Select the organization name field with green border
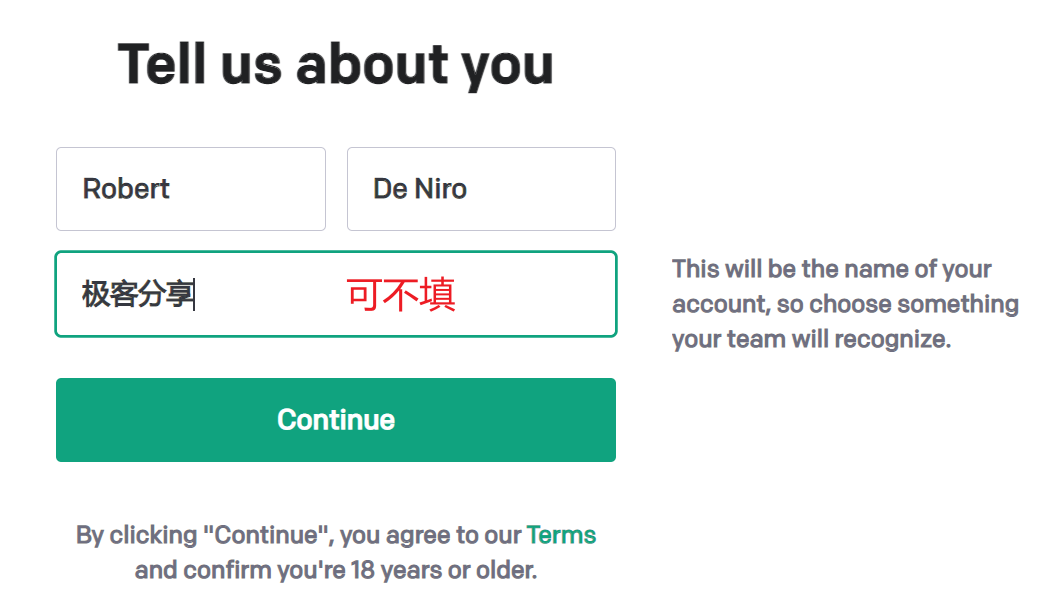 pyautogui.click(x=336, y=294)
